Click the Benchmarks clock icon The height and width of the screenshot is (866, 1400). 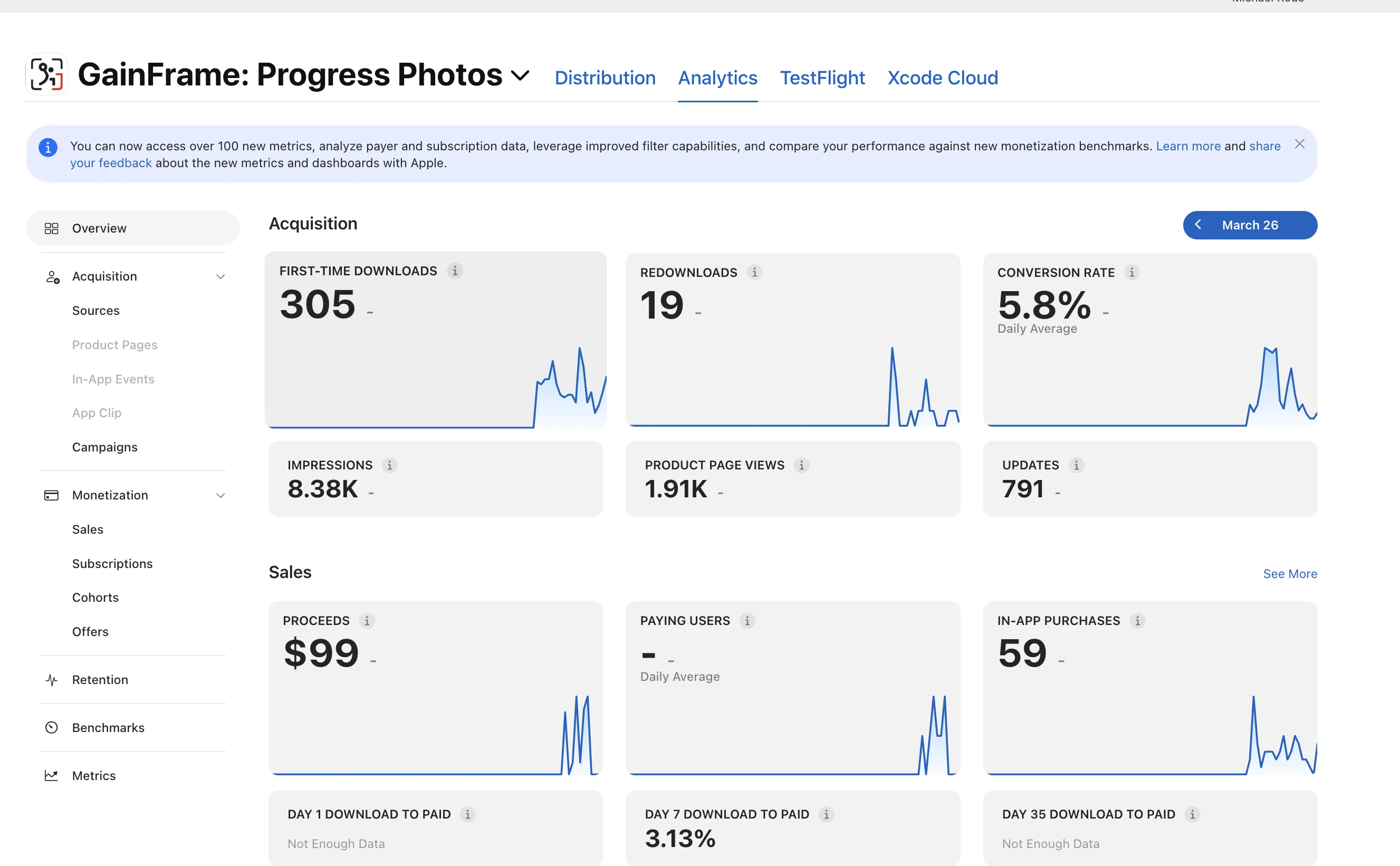52,728
